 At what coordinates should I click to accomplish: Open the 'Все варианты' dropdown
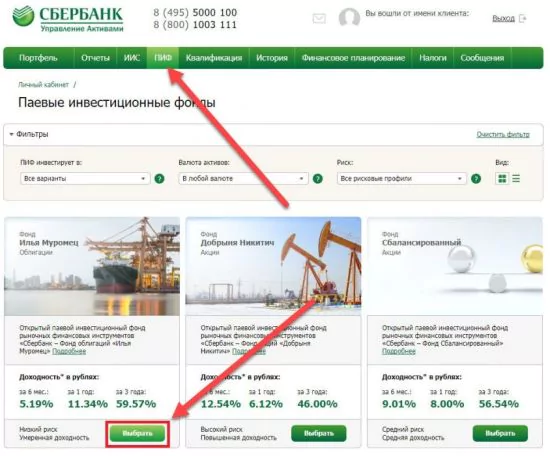point(85,179)
